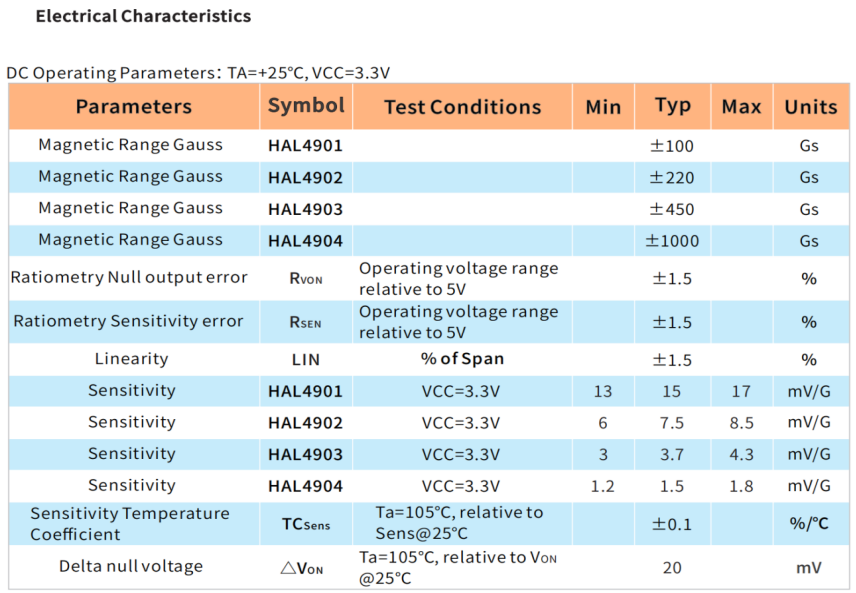The width and height of the screenshot is (856, 593).
Task: Click the Units column header
Action: tap(810, 107)
